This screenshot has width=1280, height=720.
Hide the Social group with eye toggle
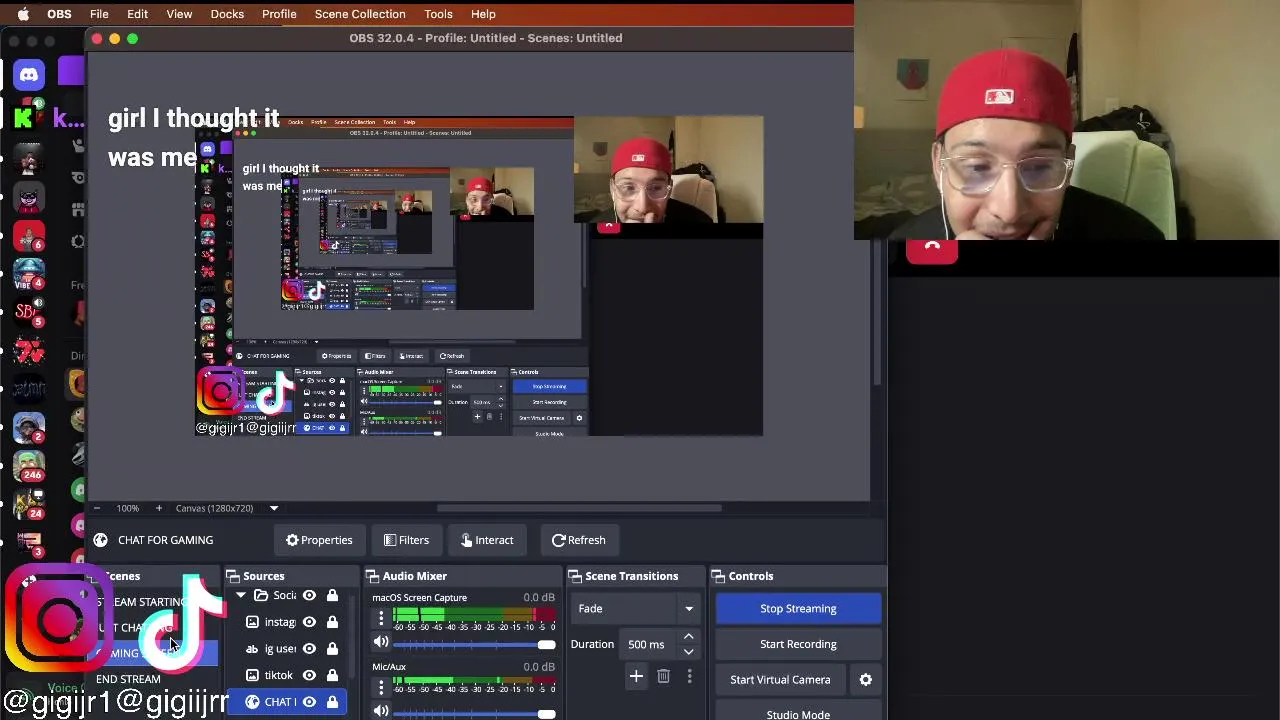pyautogui.click(x=310, y=596)
